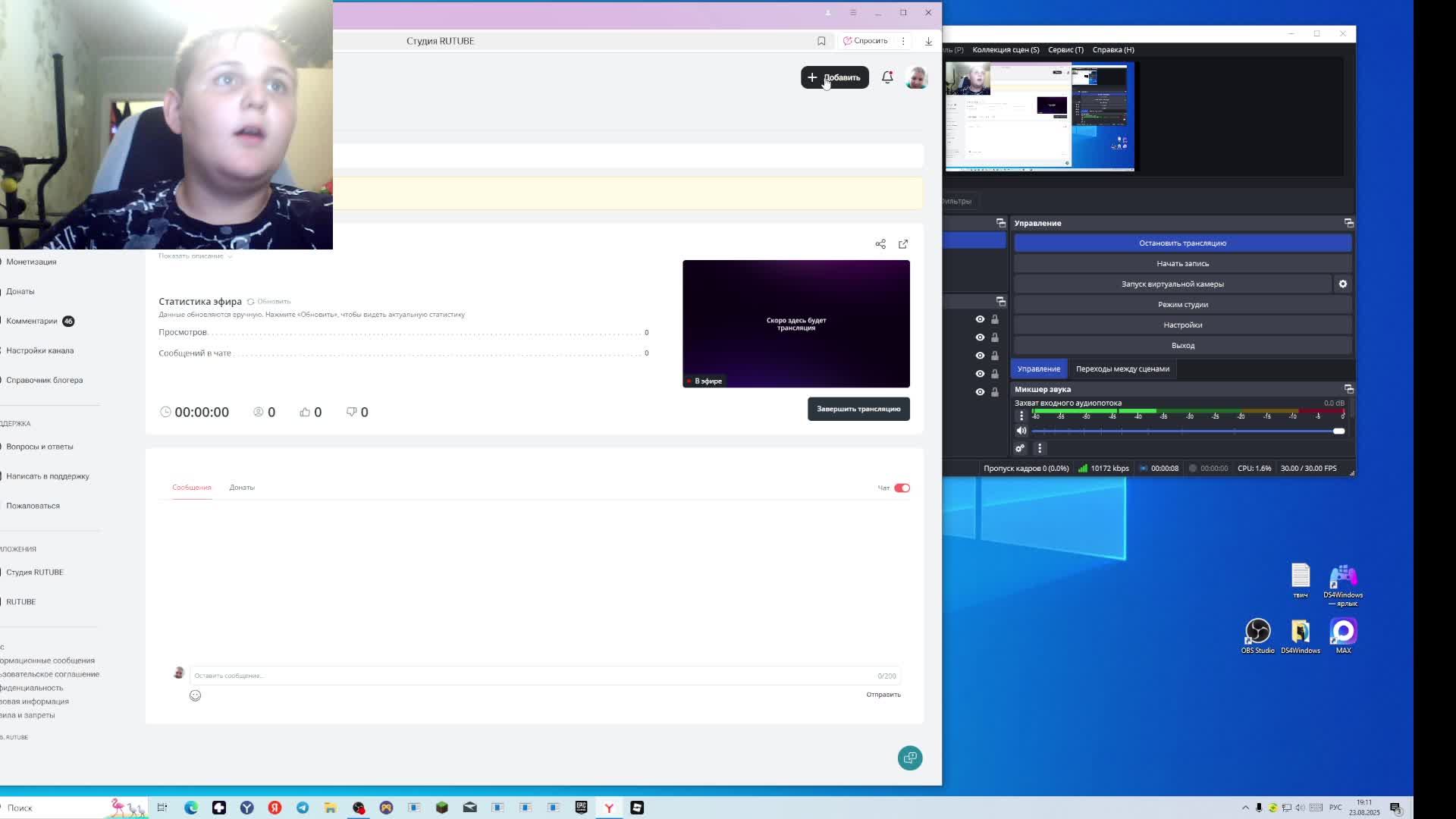Open the browser three-dot menu near Спросить

click(903, 41)
